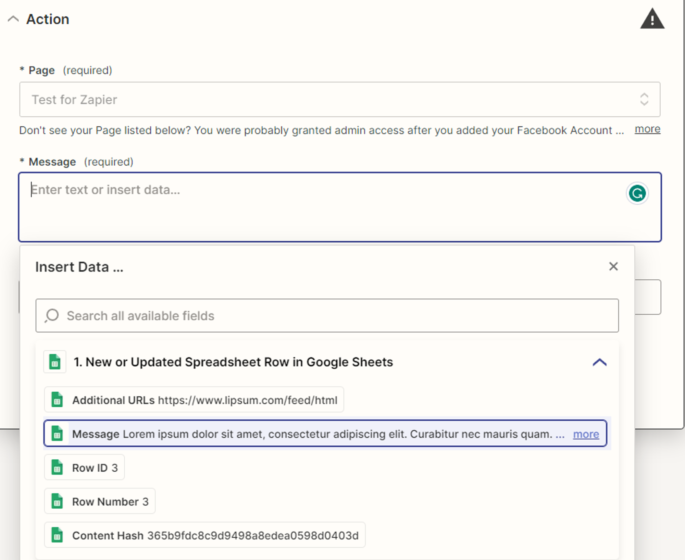Insert the Row Number 3 field
Screen dimensions: 685x560
coord(100,501)
